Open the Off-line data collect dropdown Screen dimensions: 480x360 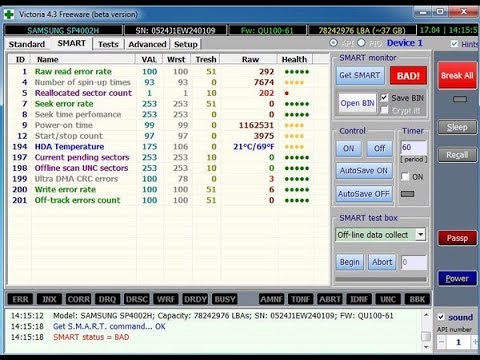point(421,235)
